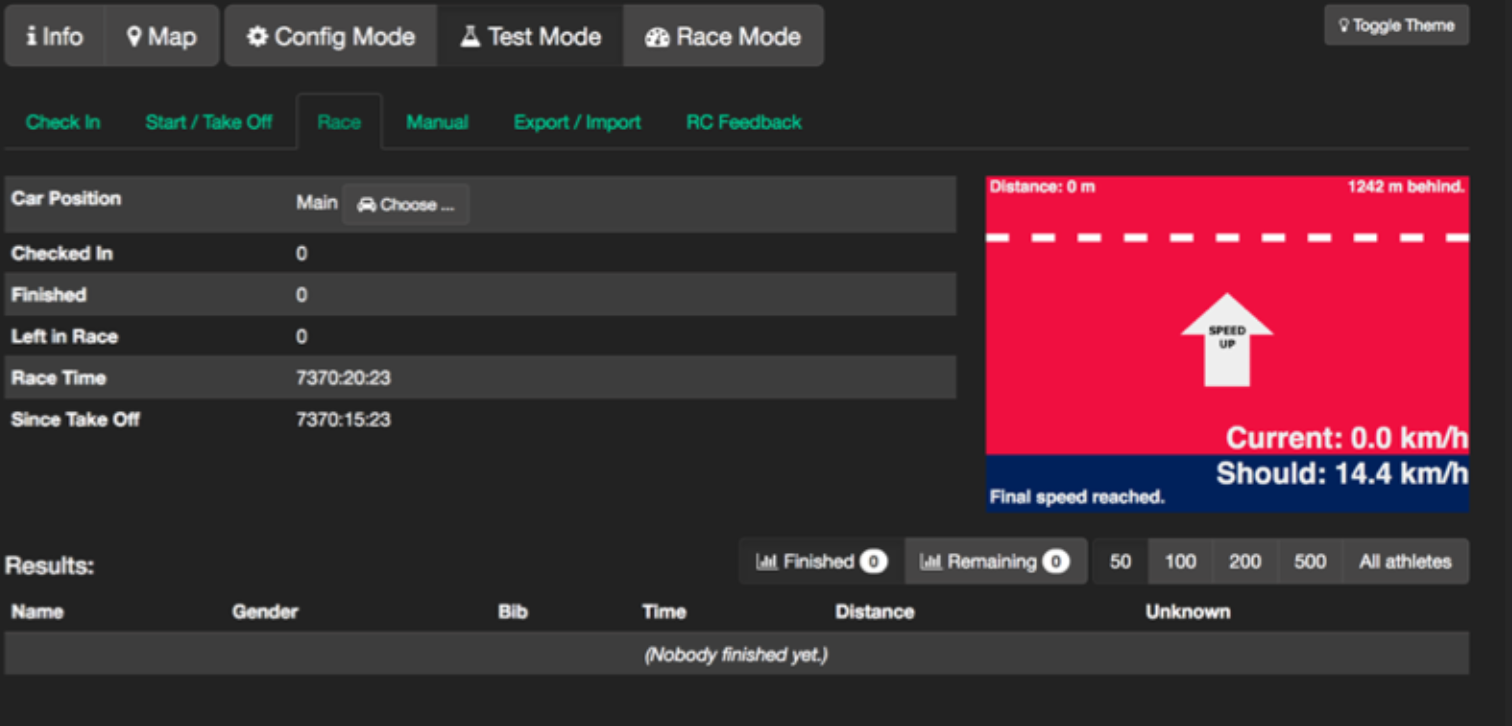Limit results to 100 athletes
This screenshot has height=726, width=1512.
click(1180, 562)
